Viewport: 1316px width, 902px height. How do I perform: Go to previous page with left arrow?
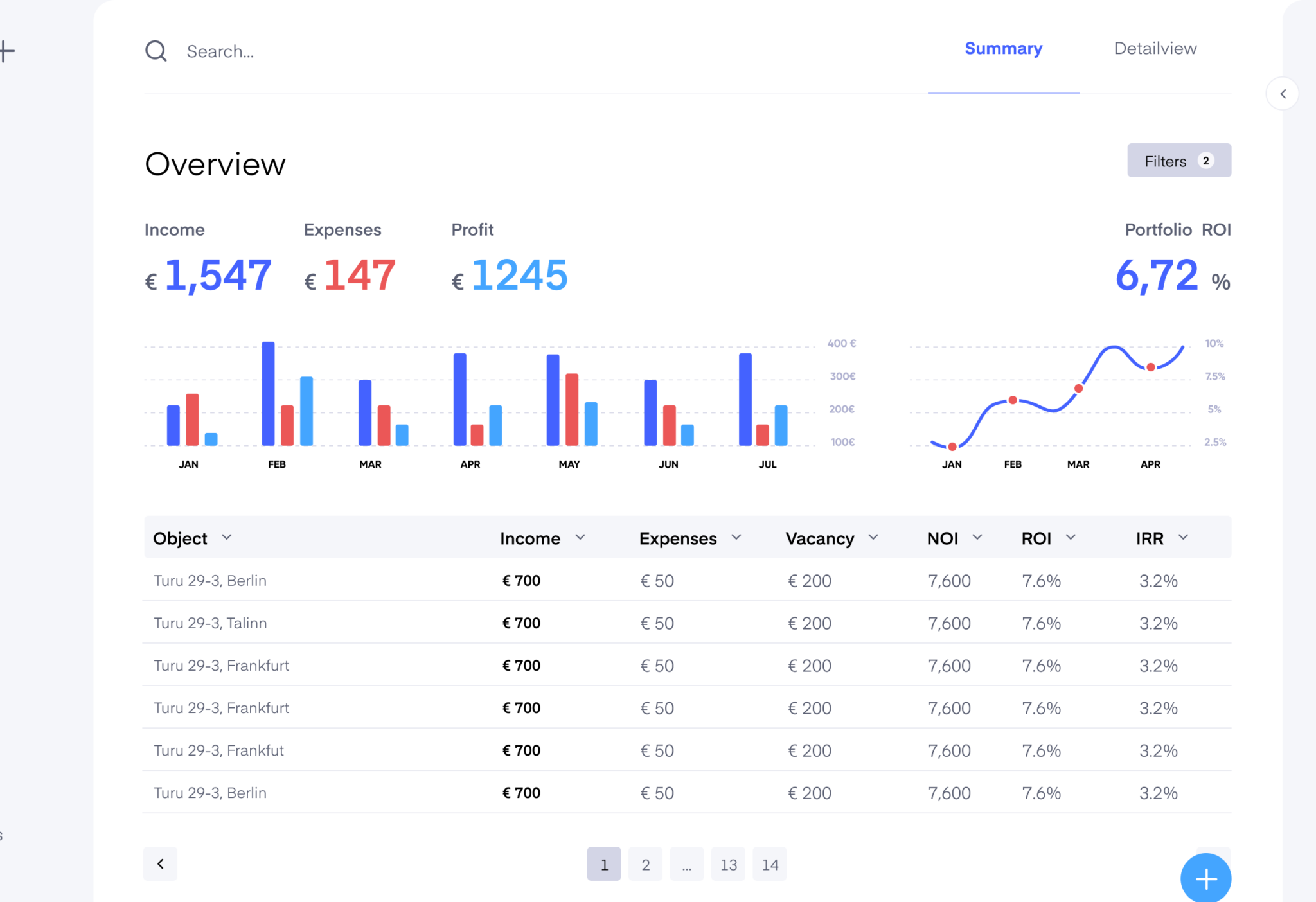[160, 864]
